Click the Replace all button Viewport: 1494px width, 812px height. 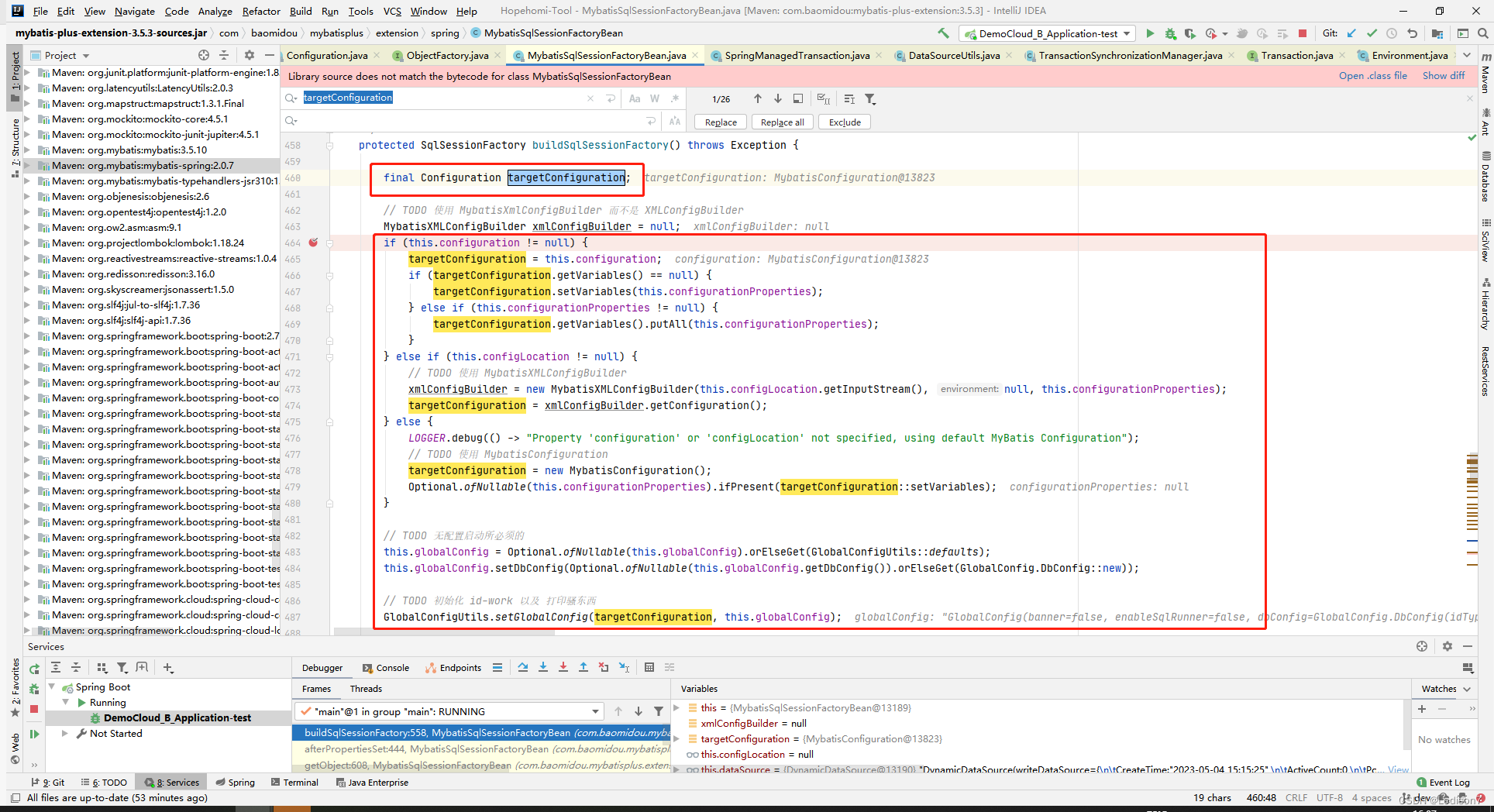coord(782,122)
